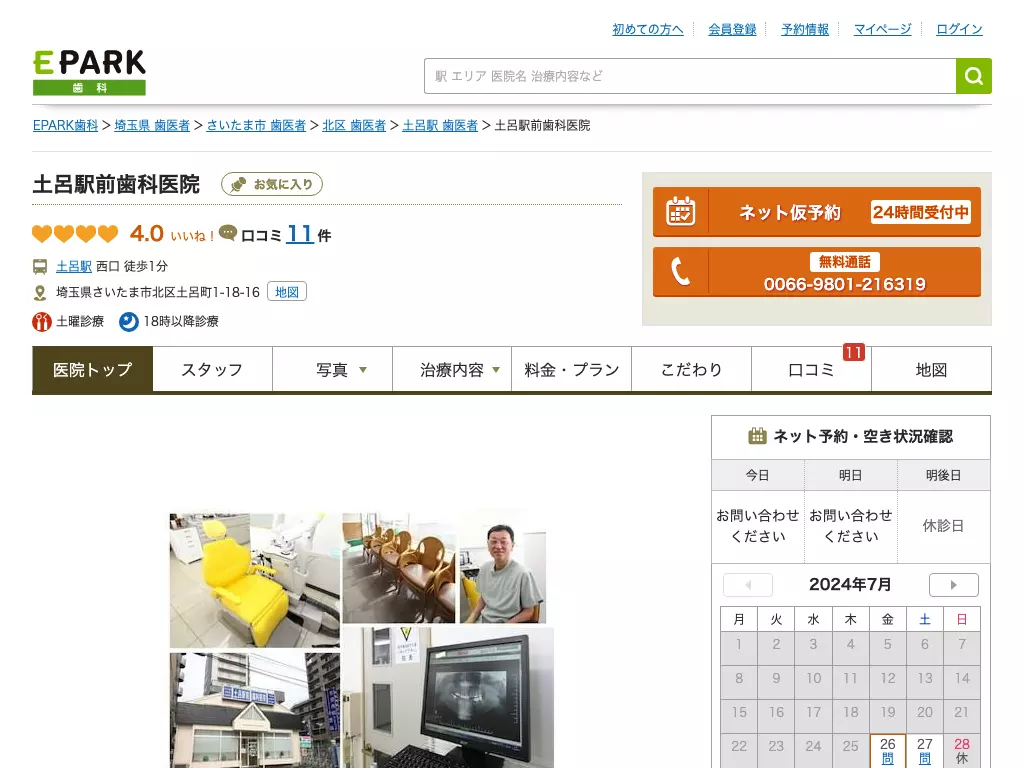Expand the 治療内容 dropdown tab
The image size is (1024, 768).
[x=452, y=370]
